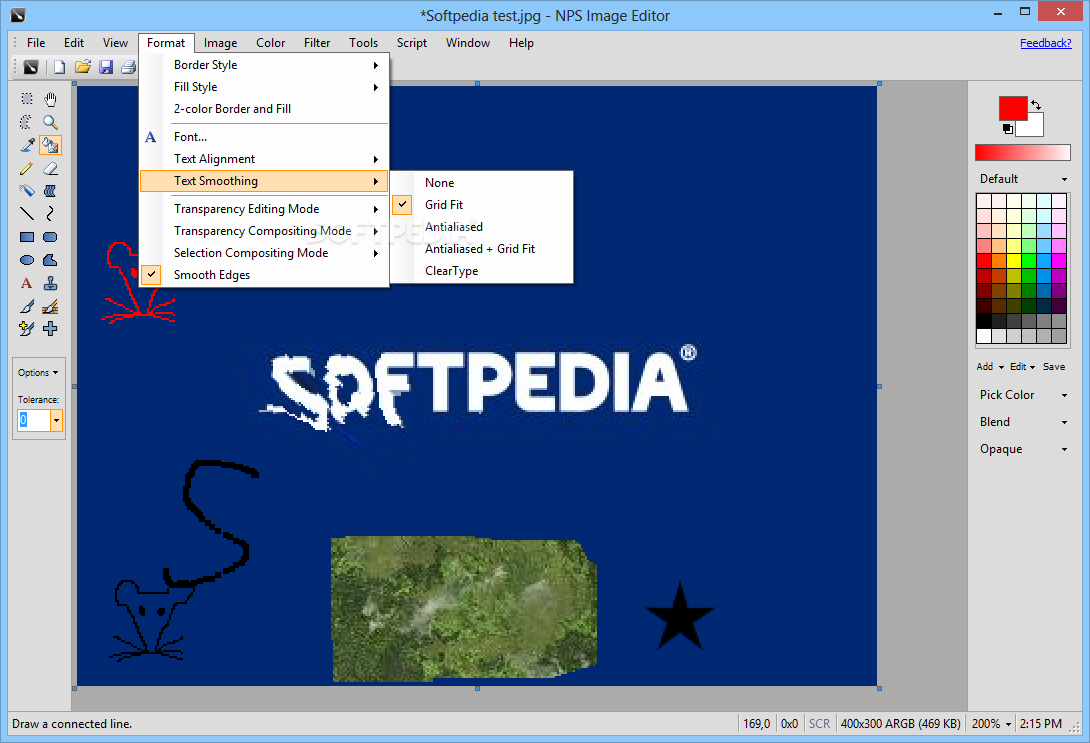Expand the Text Alignment submenu
The height and width of the screenshot is (743, 1090).
pos(264,159)
